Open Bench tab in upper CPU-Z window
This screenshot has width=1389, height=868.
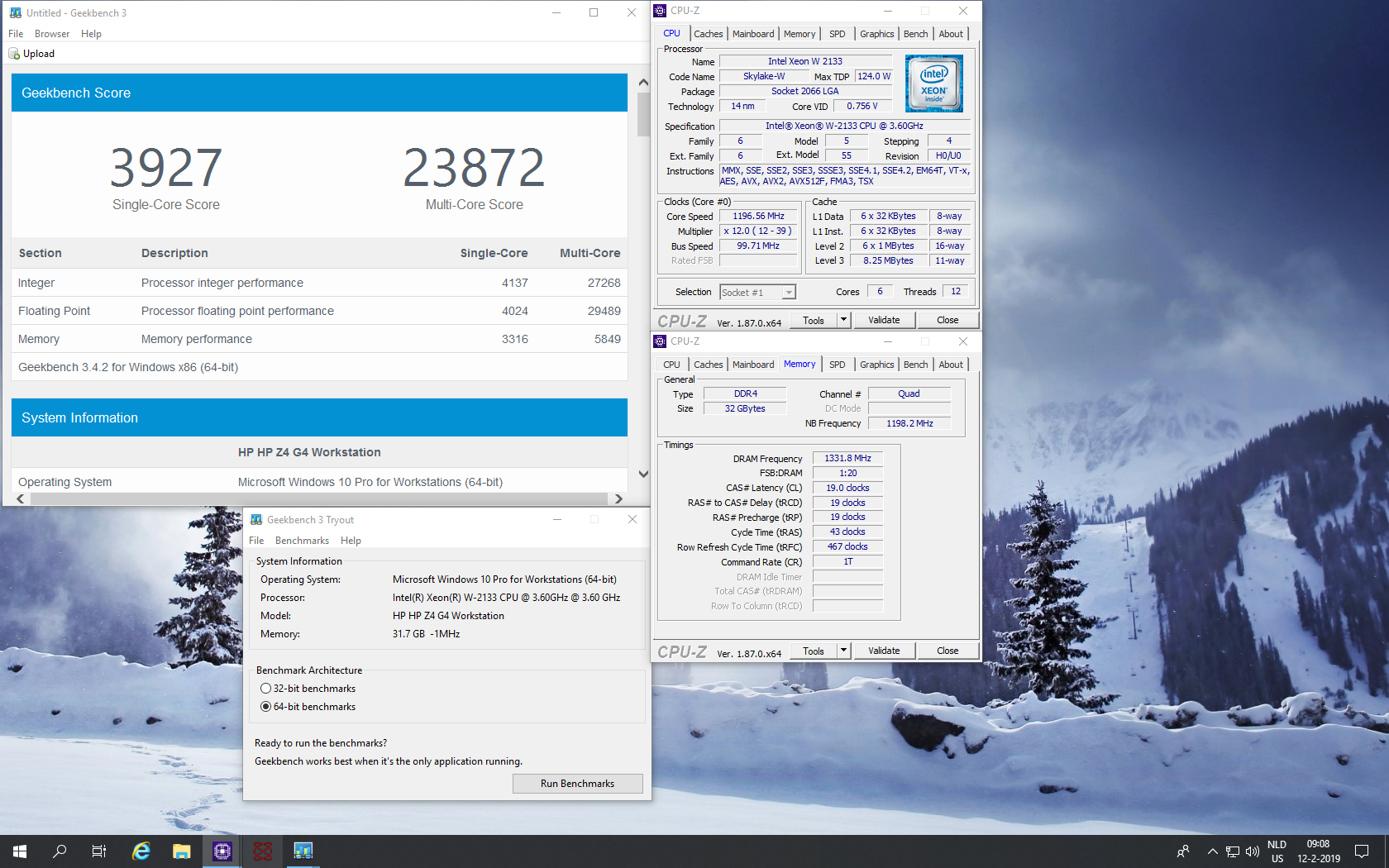pos(916,34)
